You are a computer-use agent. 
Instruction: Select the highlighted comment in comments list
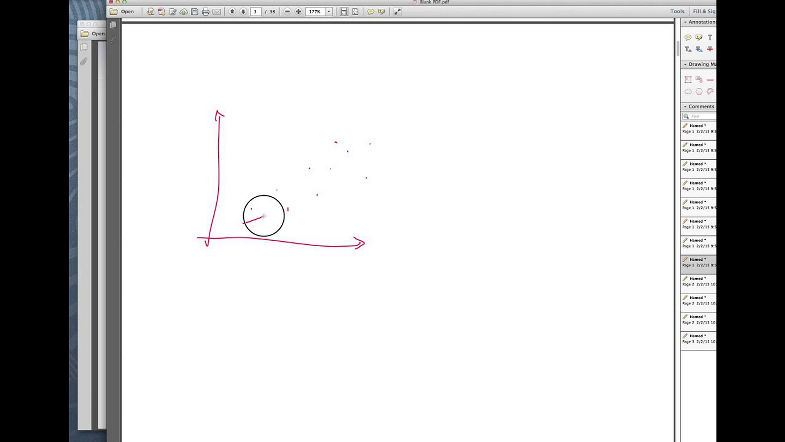tap(699, 264)
